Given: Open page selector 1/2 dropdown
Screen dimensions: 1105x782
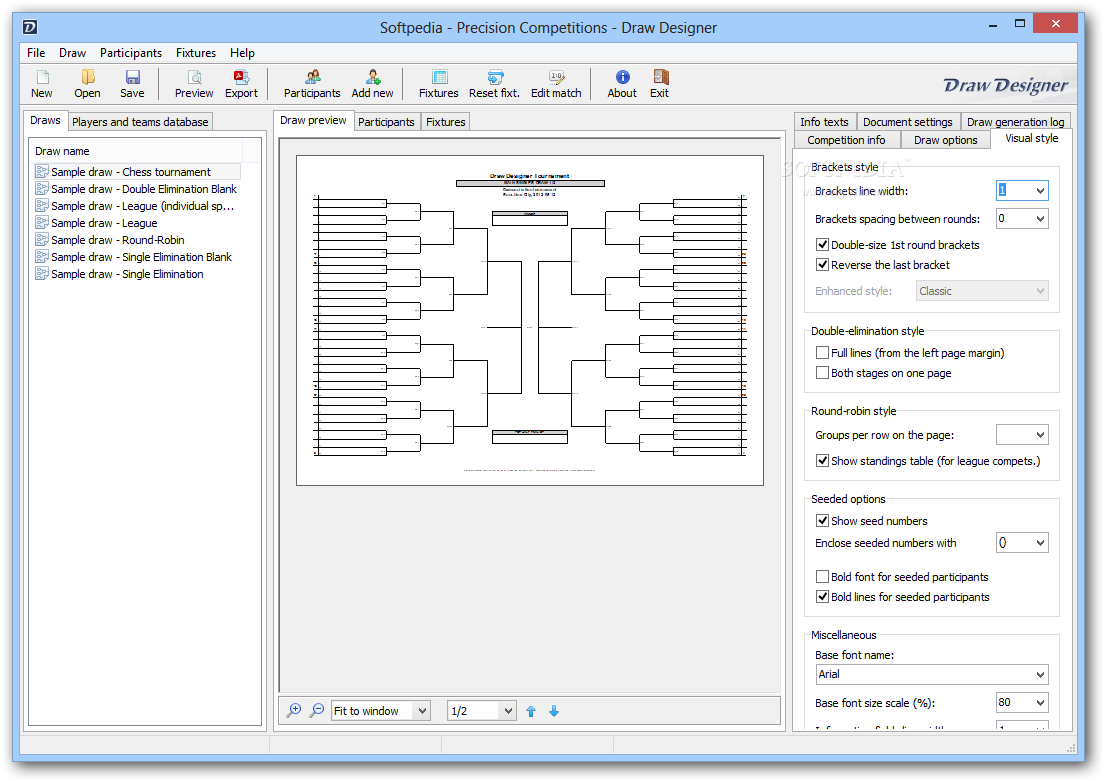Looking at the screenshot, I should pyautogui.click(x=507, y=711).
